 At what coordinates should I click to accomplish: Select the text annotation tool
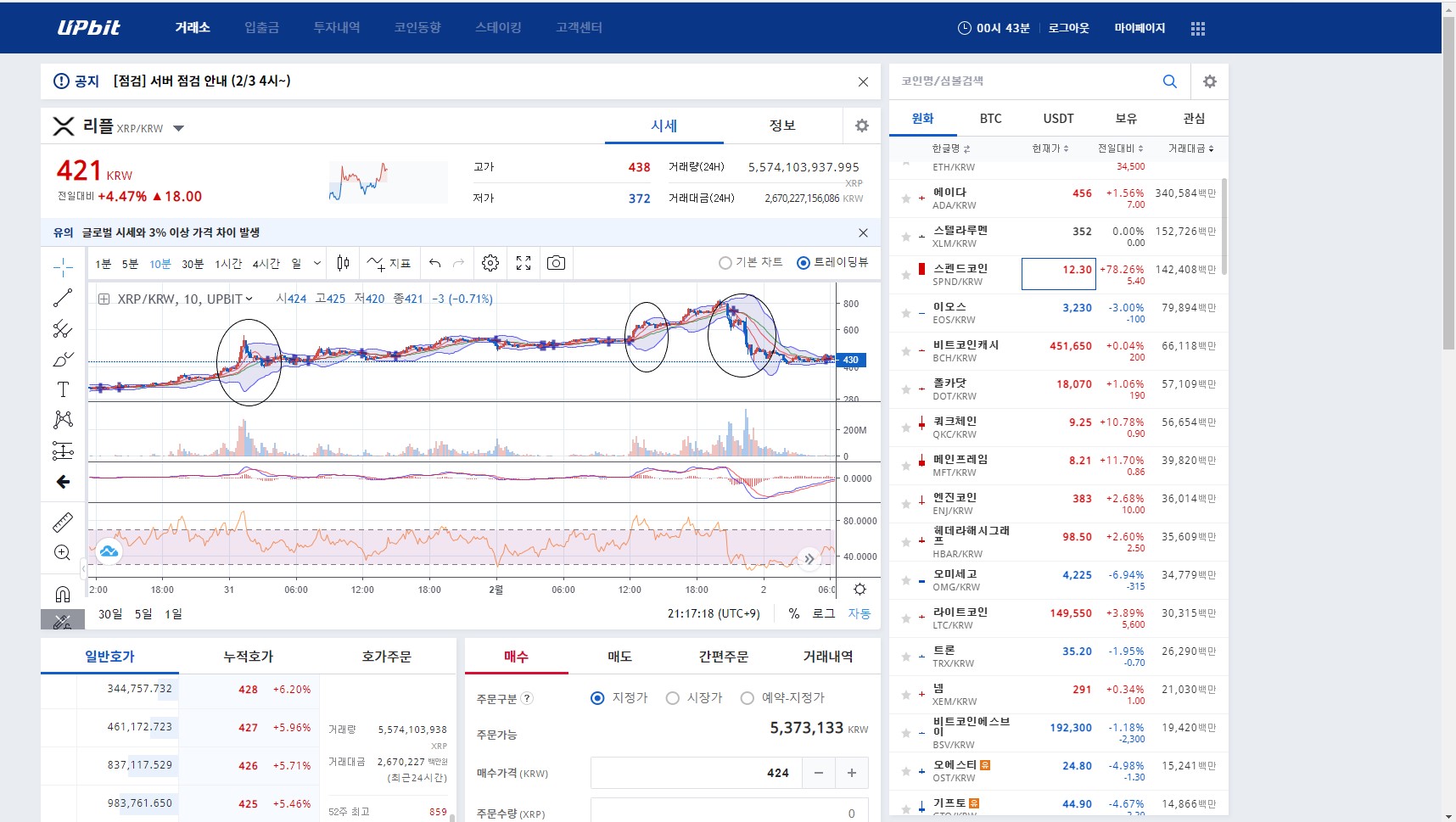tap(63, 389)
